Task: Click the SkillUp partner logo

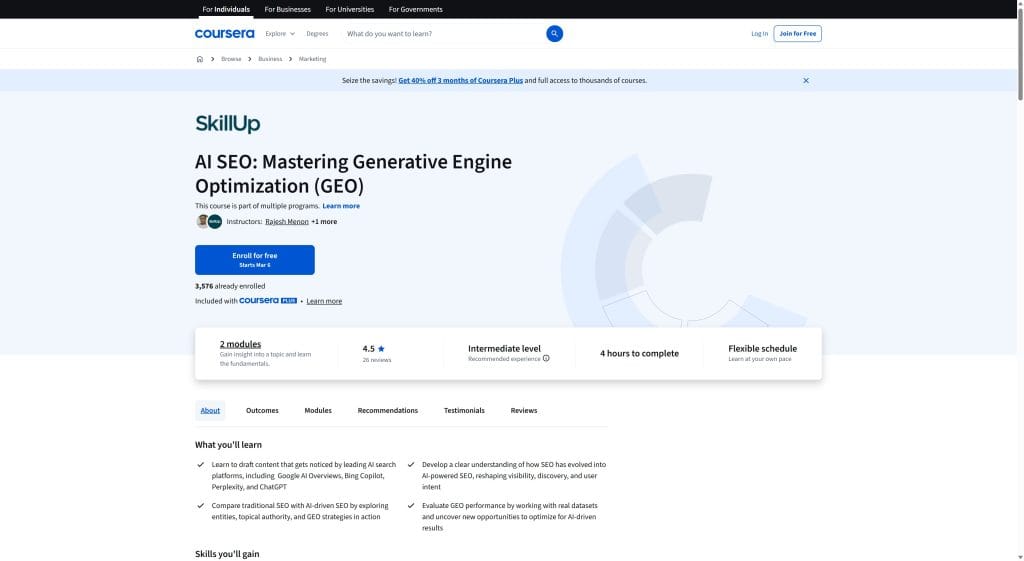Action: pyautogui.click(x=227, y=123)
